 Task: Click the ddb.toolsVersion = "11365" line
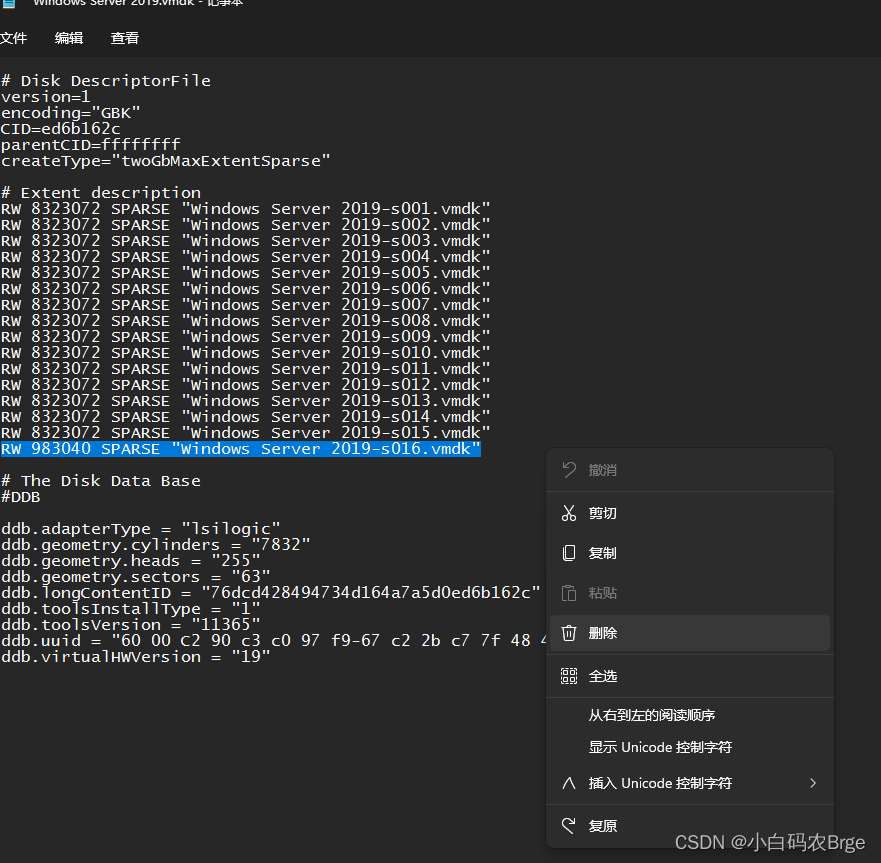(130, 625)
